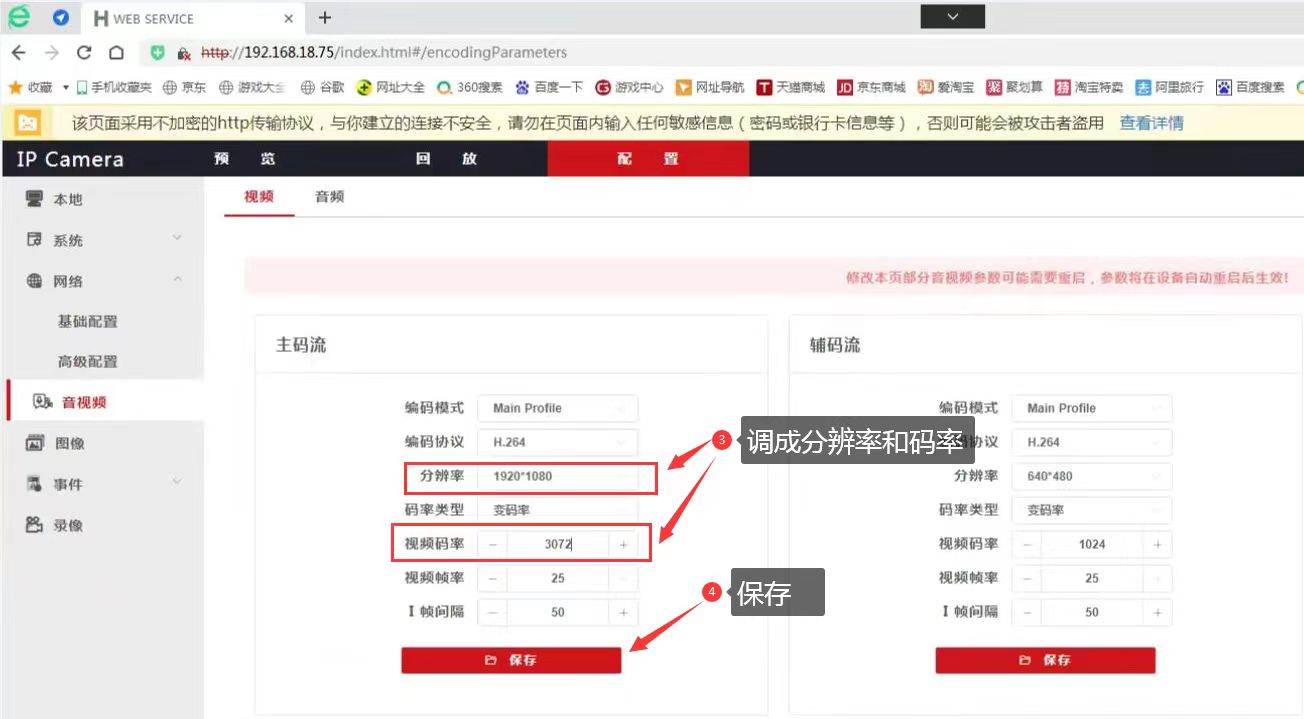Click the 京东商城 bookmark icon
Viewport: 1304px width, 719px height.
[x=844, y=88]
